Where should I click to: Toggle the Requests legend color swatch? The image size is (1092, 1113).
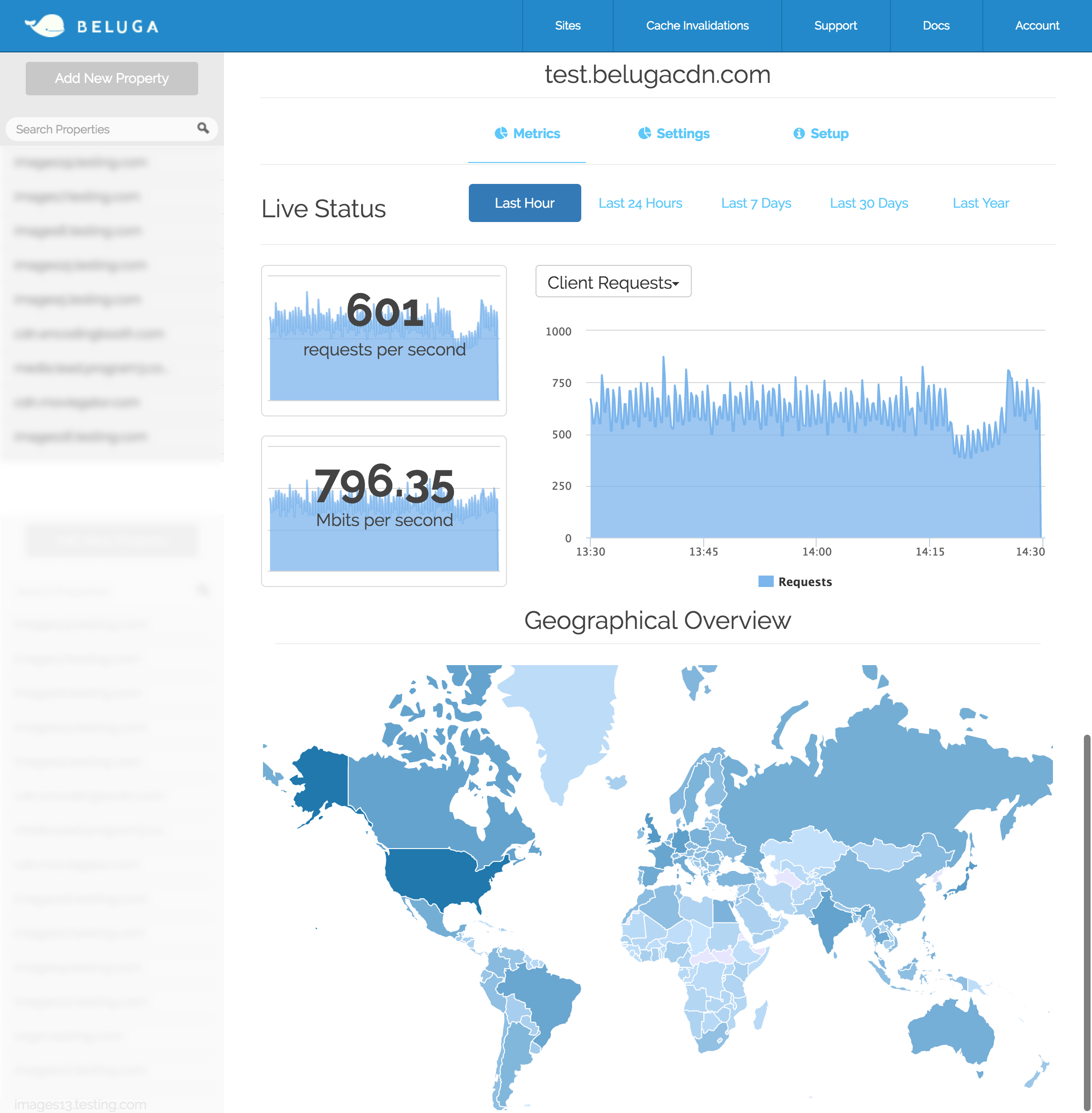765,581
